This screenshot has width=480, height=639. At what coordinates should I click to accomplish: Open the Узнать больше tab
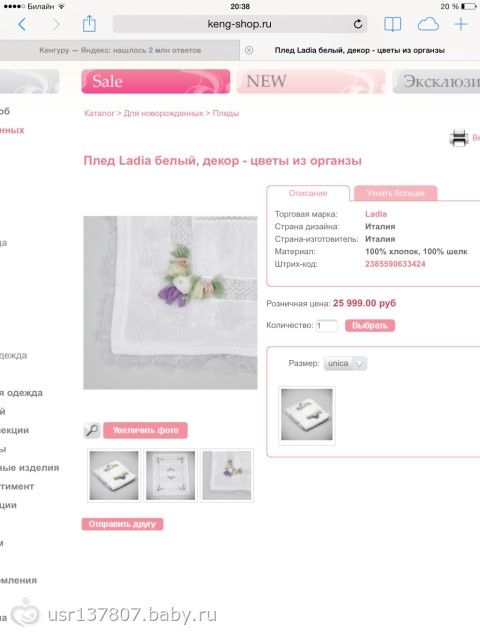pyautogui.click(x=395, y=193)
